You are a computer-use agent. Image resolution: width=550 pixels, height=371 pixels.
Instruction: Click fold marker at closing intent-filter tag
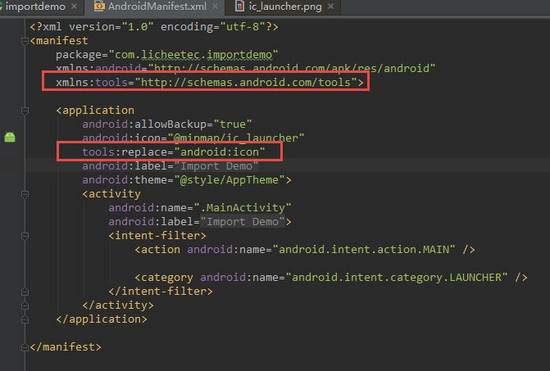[x=25, y=291]
